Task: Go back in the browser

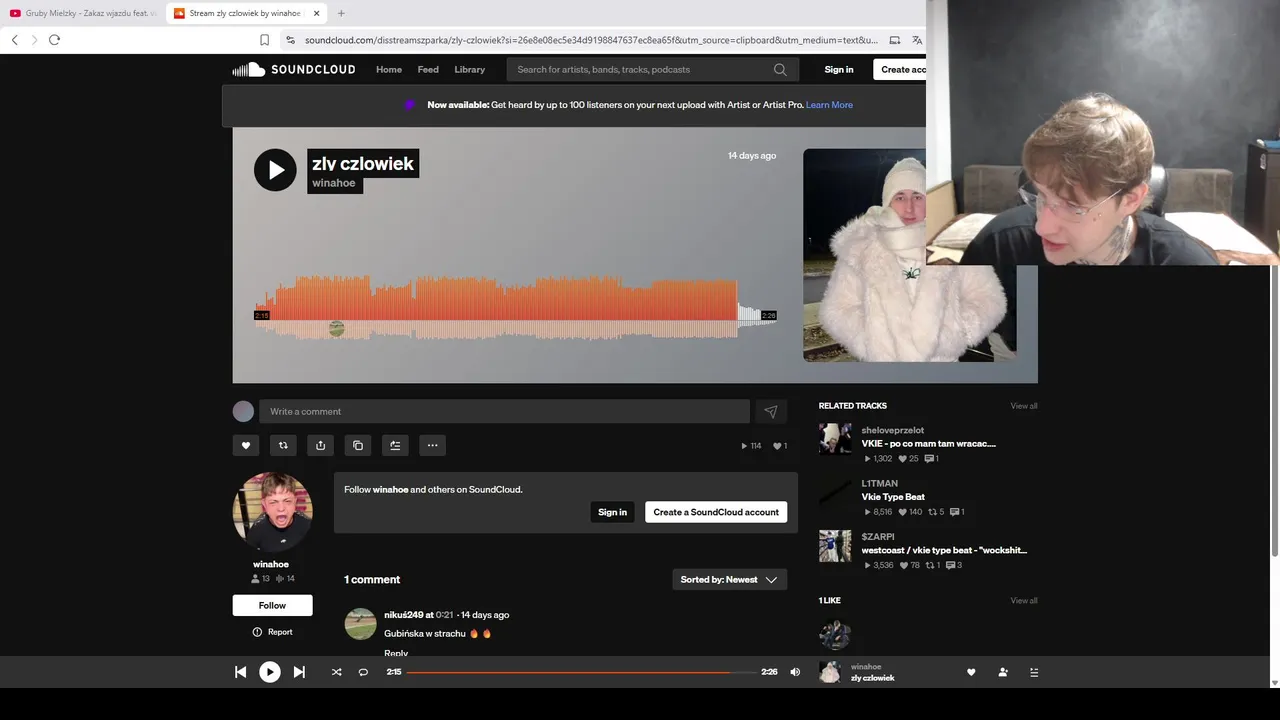Action: [14, 40]
